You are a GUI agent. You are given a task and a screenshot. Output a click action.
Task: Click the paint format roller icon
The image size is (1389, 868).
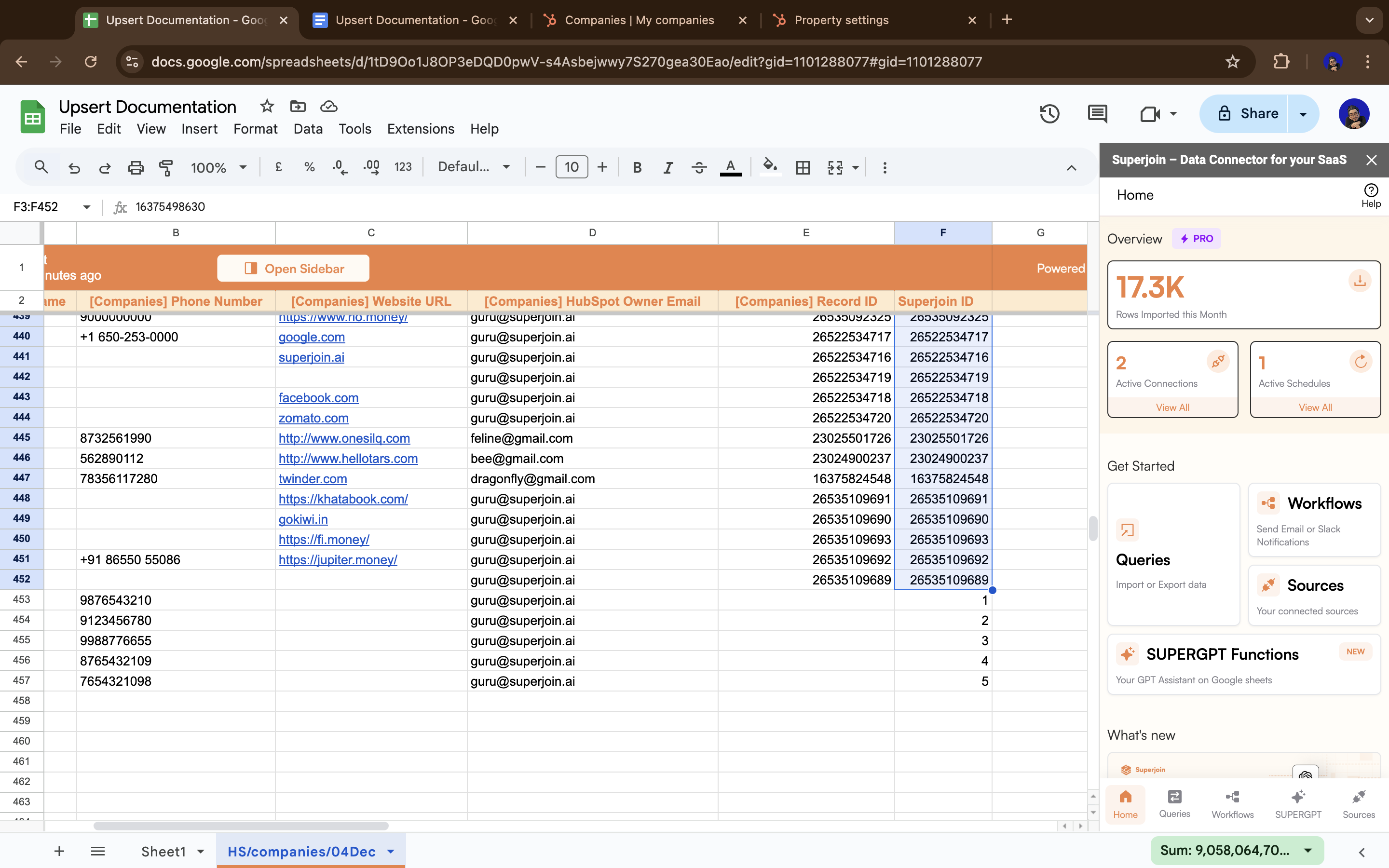(166, 168)
